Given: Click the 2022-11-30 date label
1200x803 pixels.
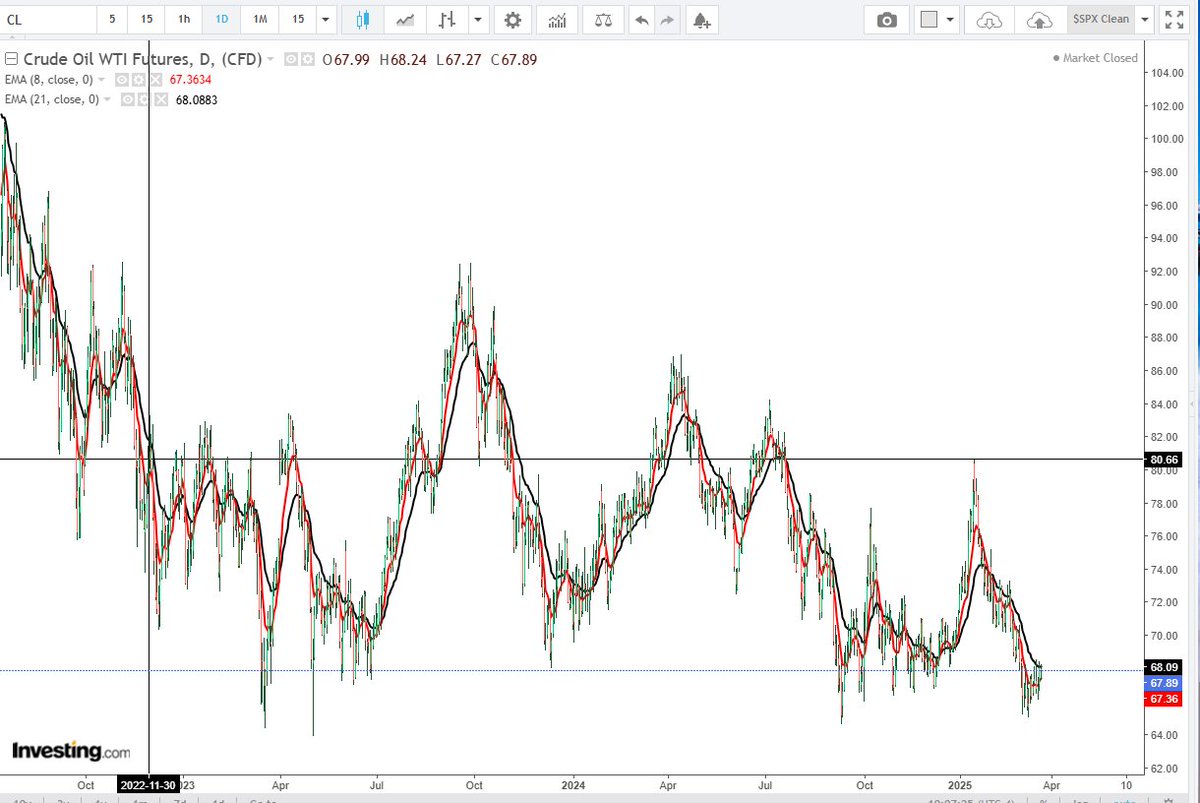Looking at the screenshot, I should click(x=148, y=785).
